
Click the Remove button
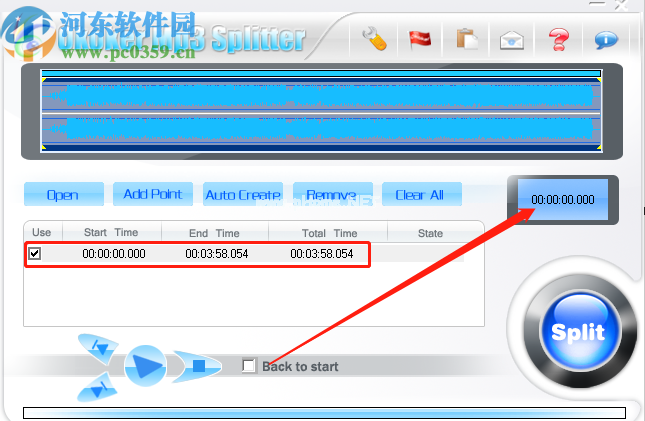[333, 194]
